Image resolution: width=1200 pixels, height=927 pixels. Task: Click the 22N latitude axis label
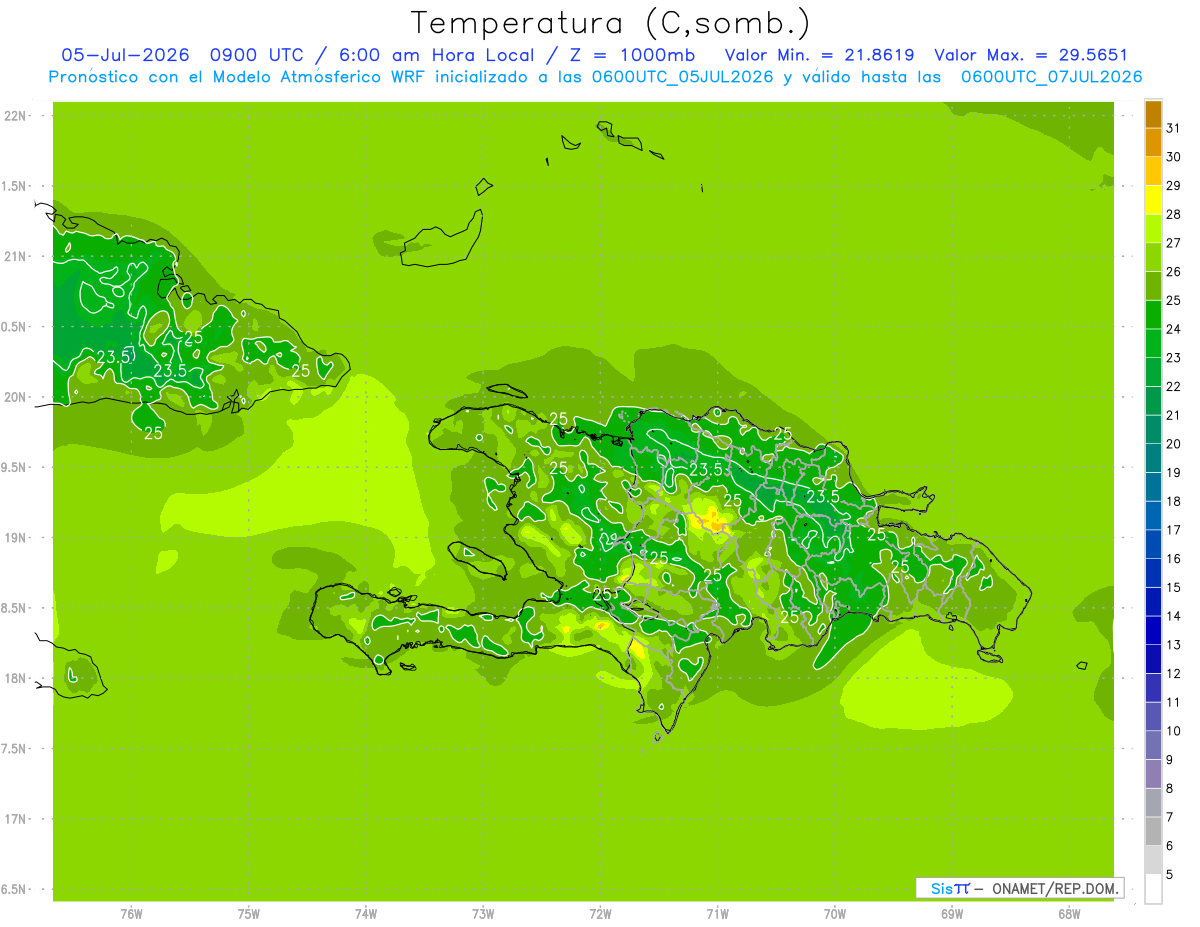(x=15, y=116)
